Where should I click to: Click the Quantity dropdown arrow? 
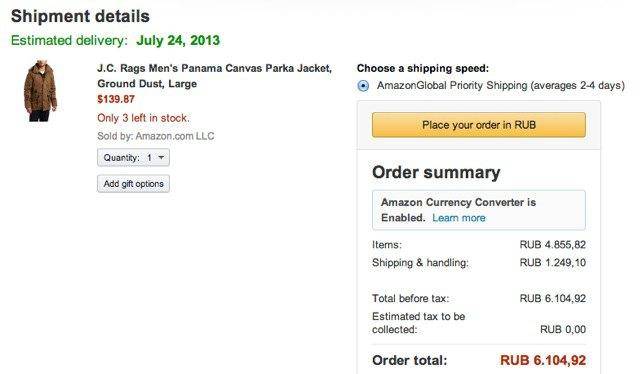click(161, 158)
